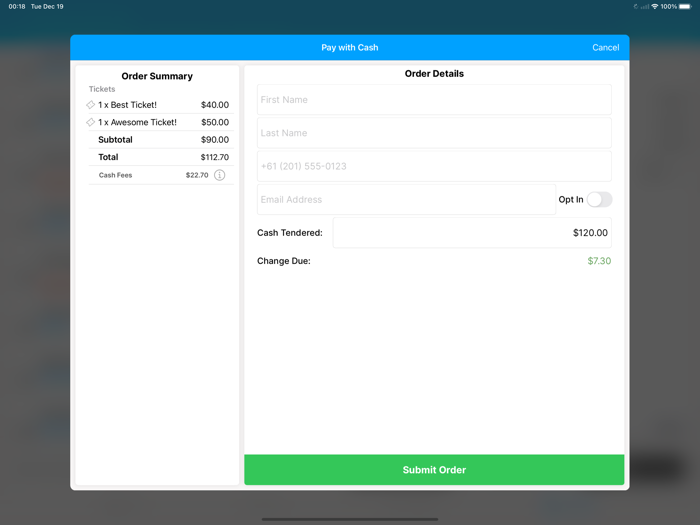
Task: Click the $90.00 subtotal value
Action: [x=215, y=140]
